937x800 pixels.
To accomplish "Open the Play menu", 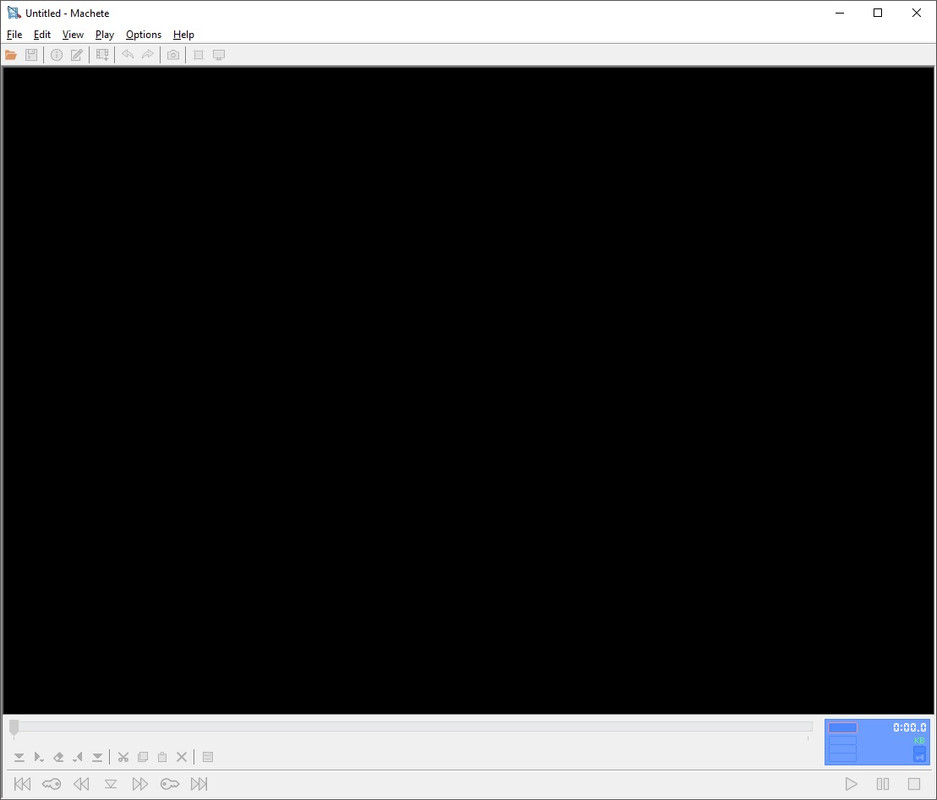I will point(105,35).
